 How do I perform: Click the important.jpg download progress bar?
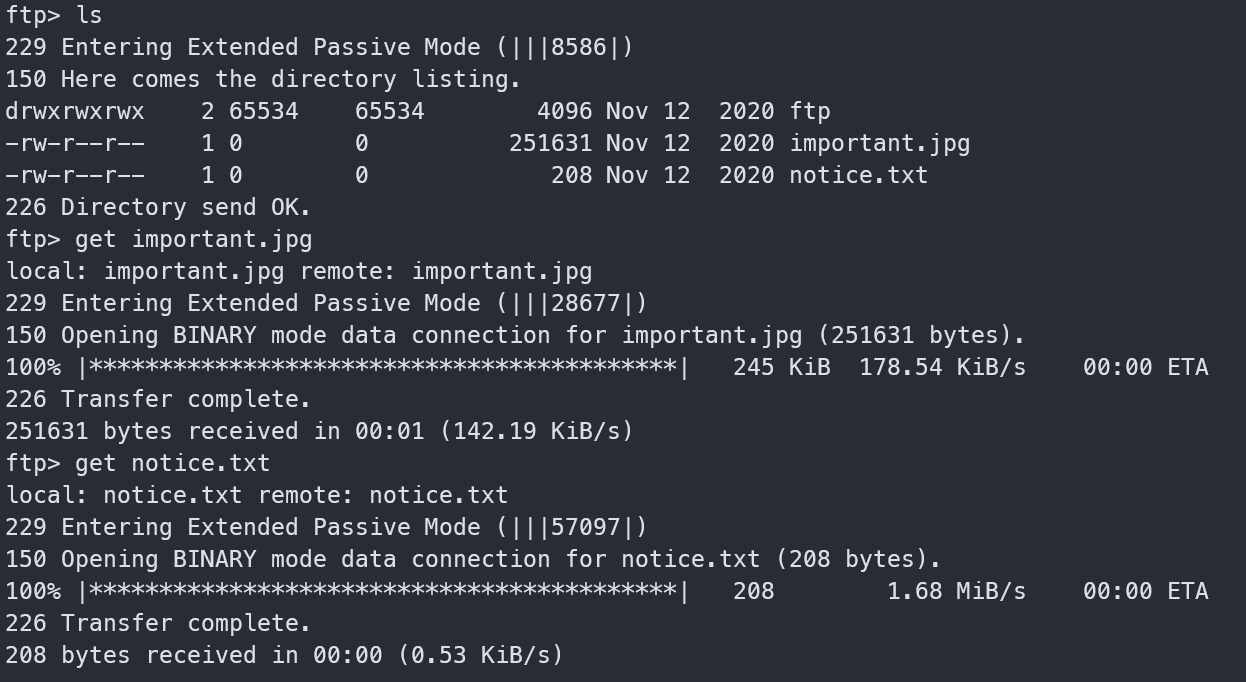(384, 367)
